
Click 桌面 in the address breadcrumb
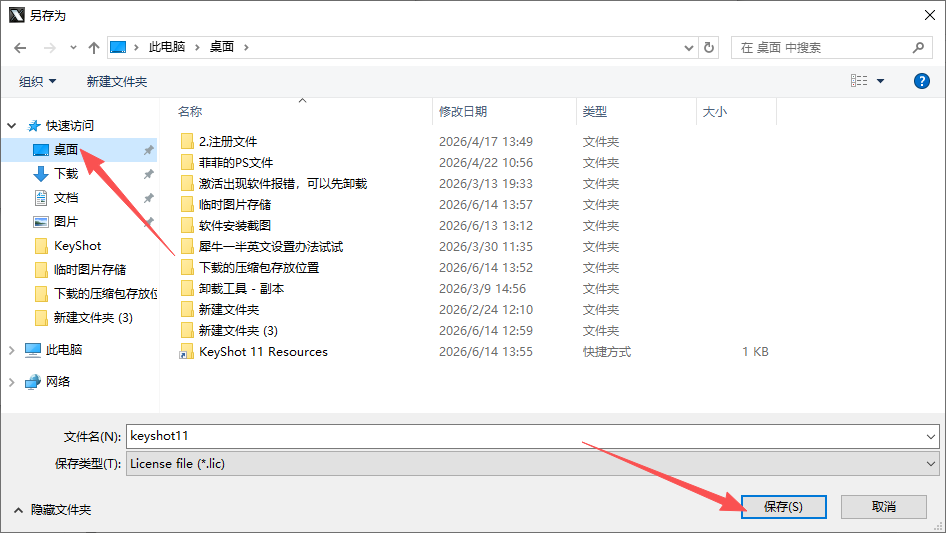click(221, 47)
